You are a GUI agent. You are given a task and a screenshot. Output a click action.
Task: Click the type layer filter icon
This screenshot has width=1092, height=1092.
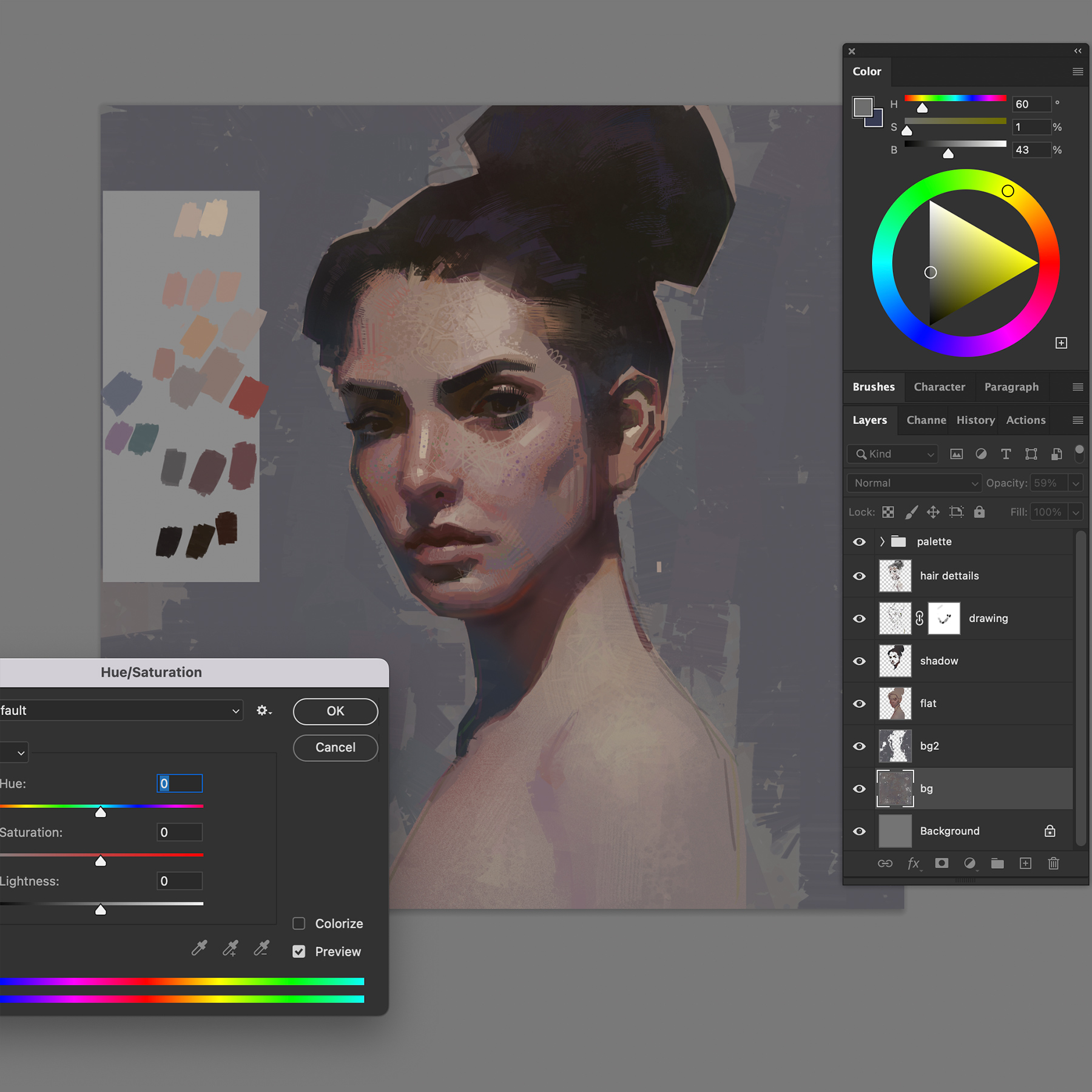pyautogui.click(x=1006, y=454)
